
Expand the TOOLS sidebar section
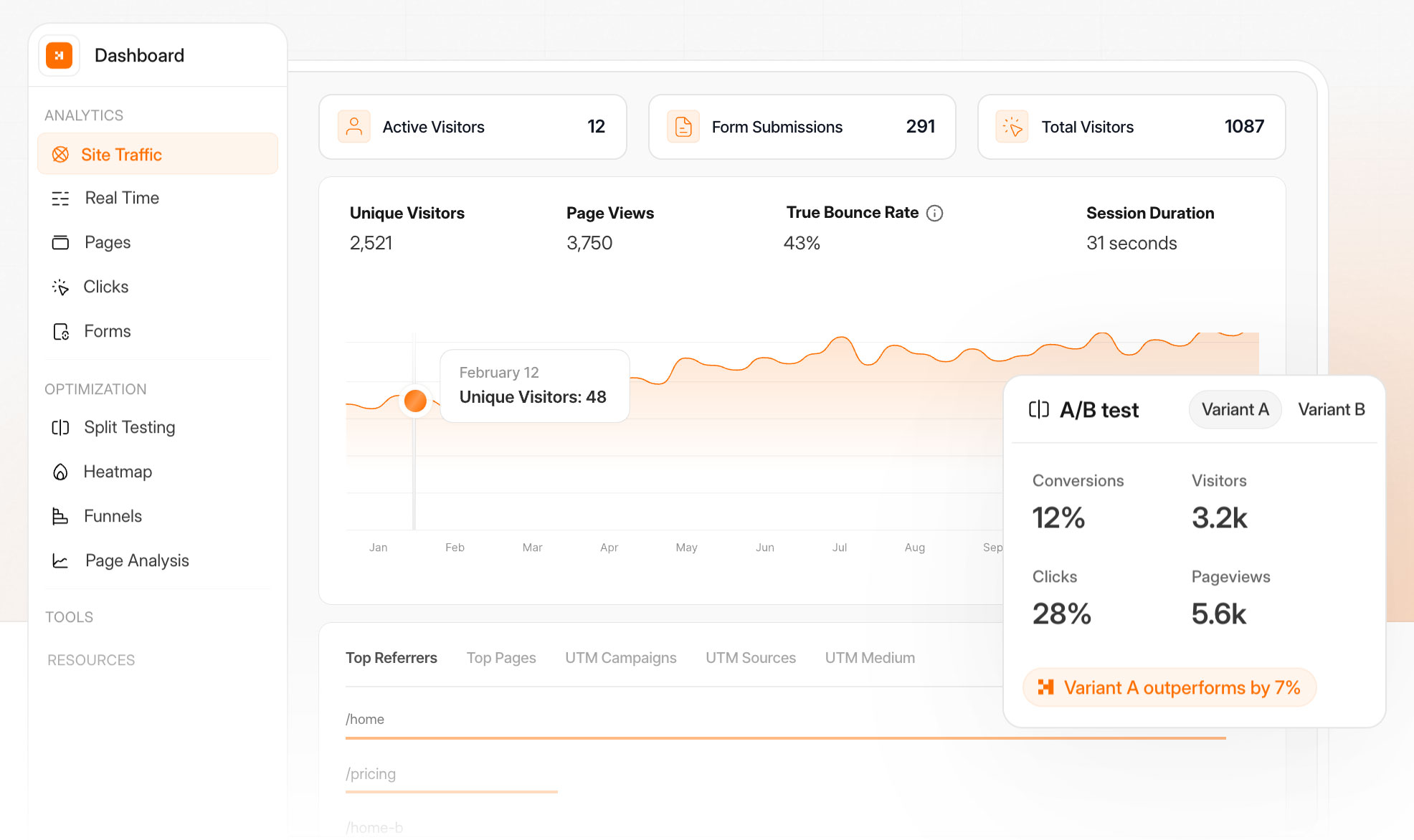[x=70, y=617]
